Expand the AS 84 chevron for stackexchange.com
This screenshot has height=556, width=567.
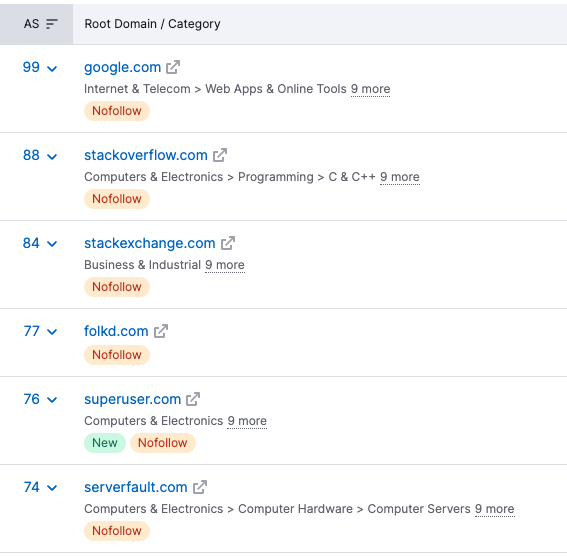tap(52, 244)
